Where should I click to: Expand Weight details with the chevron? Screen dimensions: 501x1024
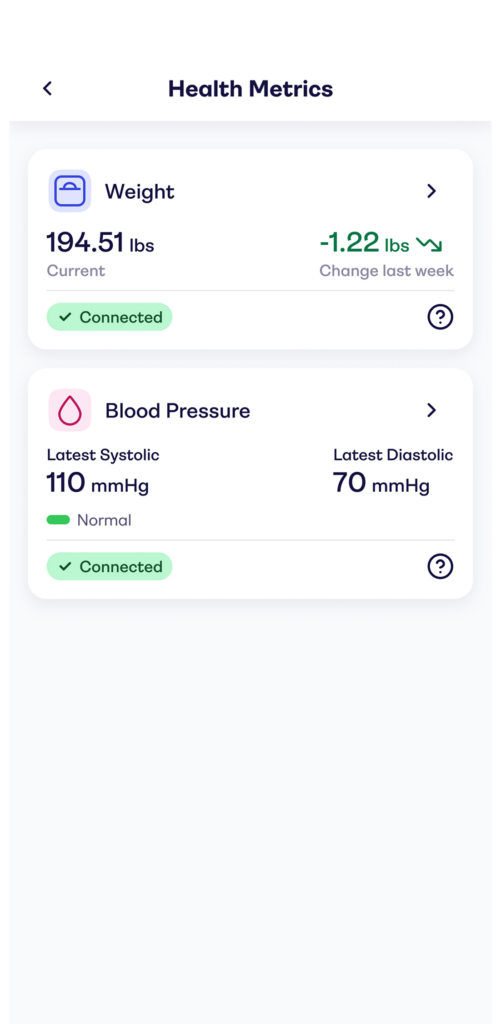tap(431, 191)
